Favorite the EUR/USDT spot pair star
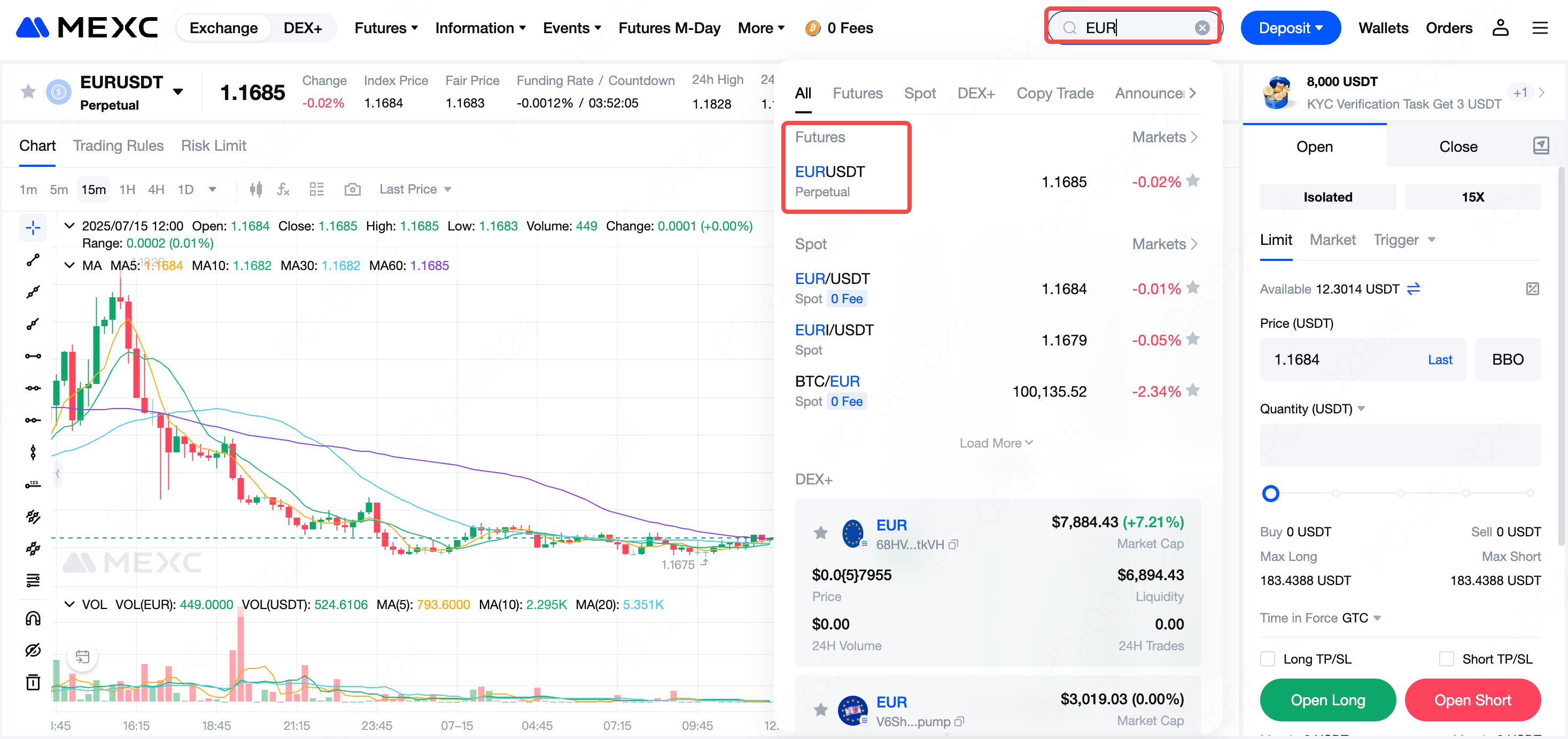The height and width of the screenshot is (739, 1568). click(1192, 287)
